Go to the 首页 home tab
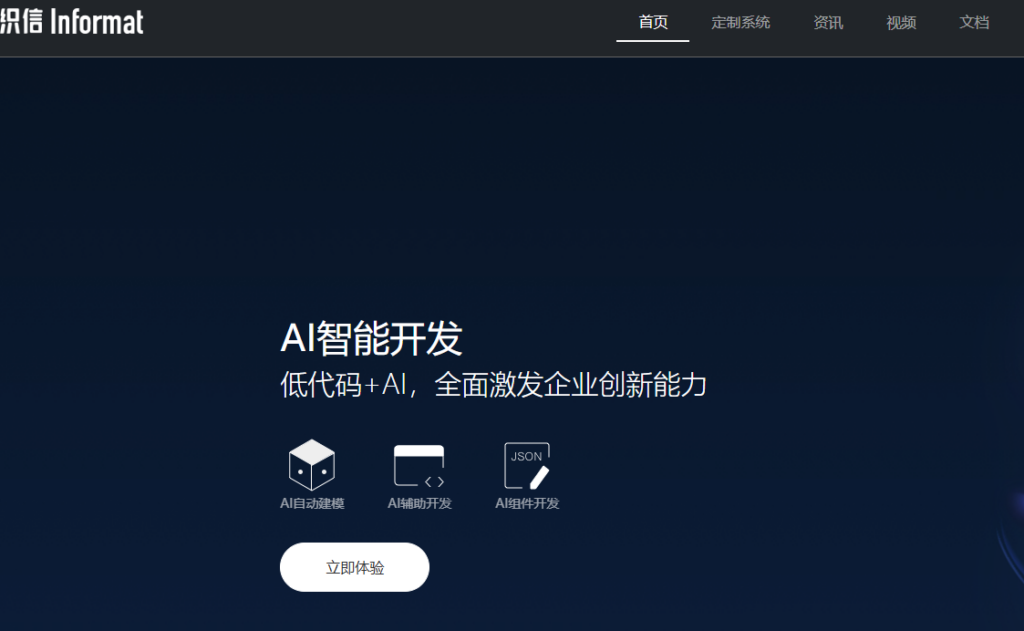Screen dimensions: 1024x631 (x=653, y=22)
